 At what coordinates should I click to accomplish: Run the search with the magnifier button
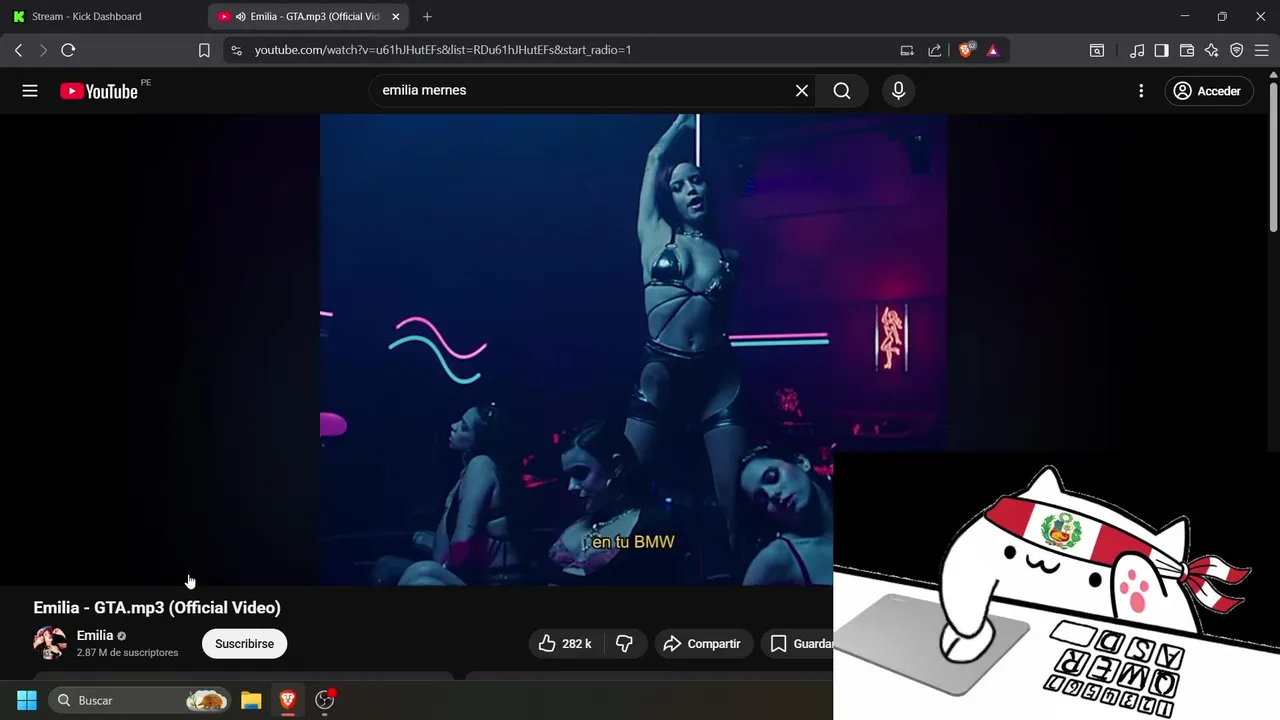pyautogui.click(x=842, y=91)
